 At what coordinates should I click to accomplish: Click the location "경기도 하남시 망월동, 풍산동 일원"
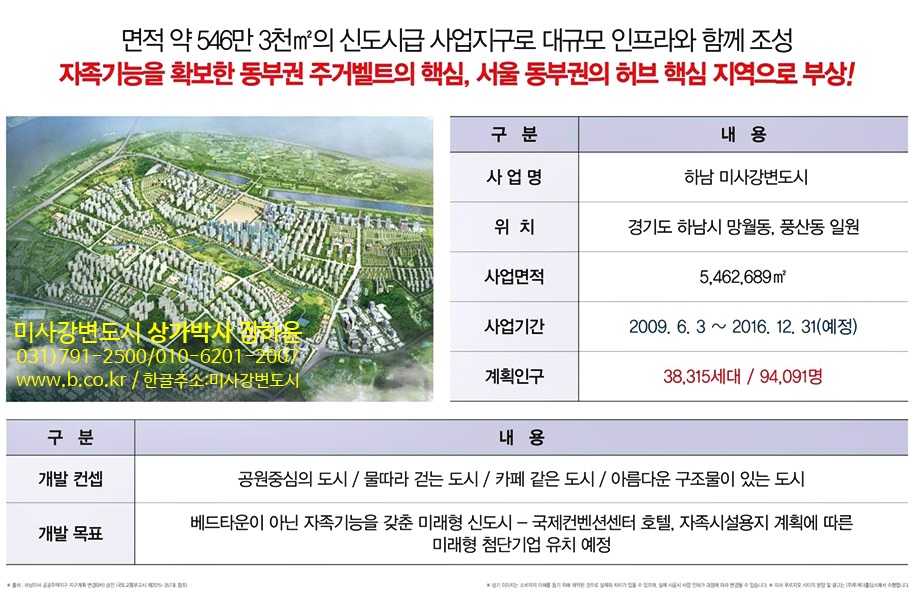[x=743, y=226]
